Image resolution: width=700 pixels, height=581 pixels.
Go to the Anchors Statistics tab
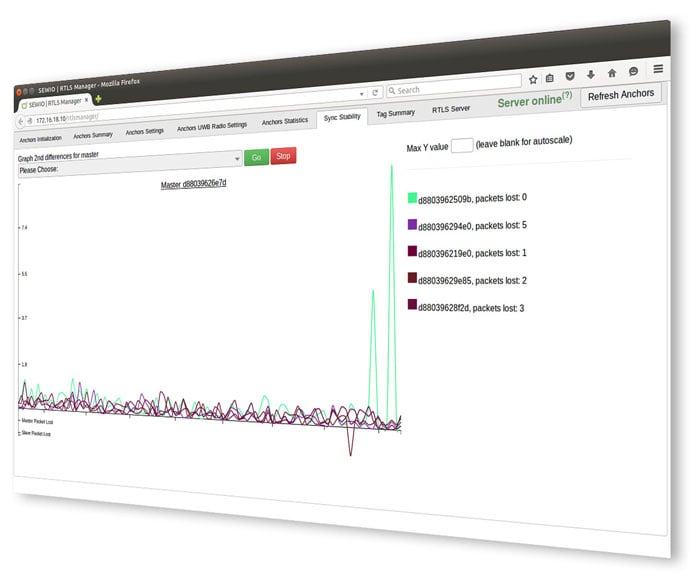285,121
